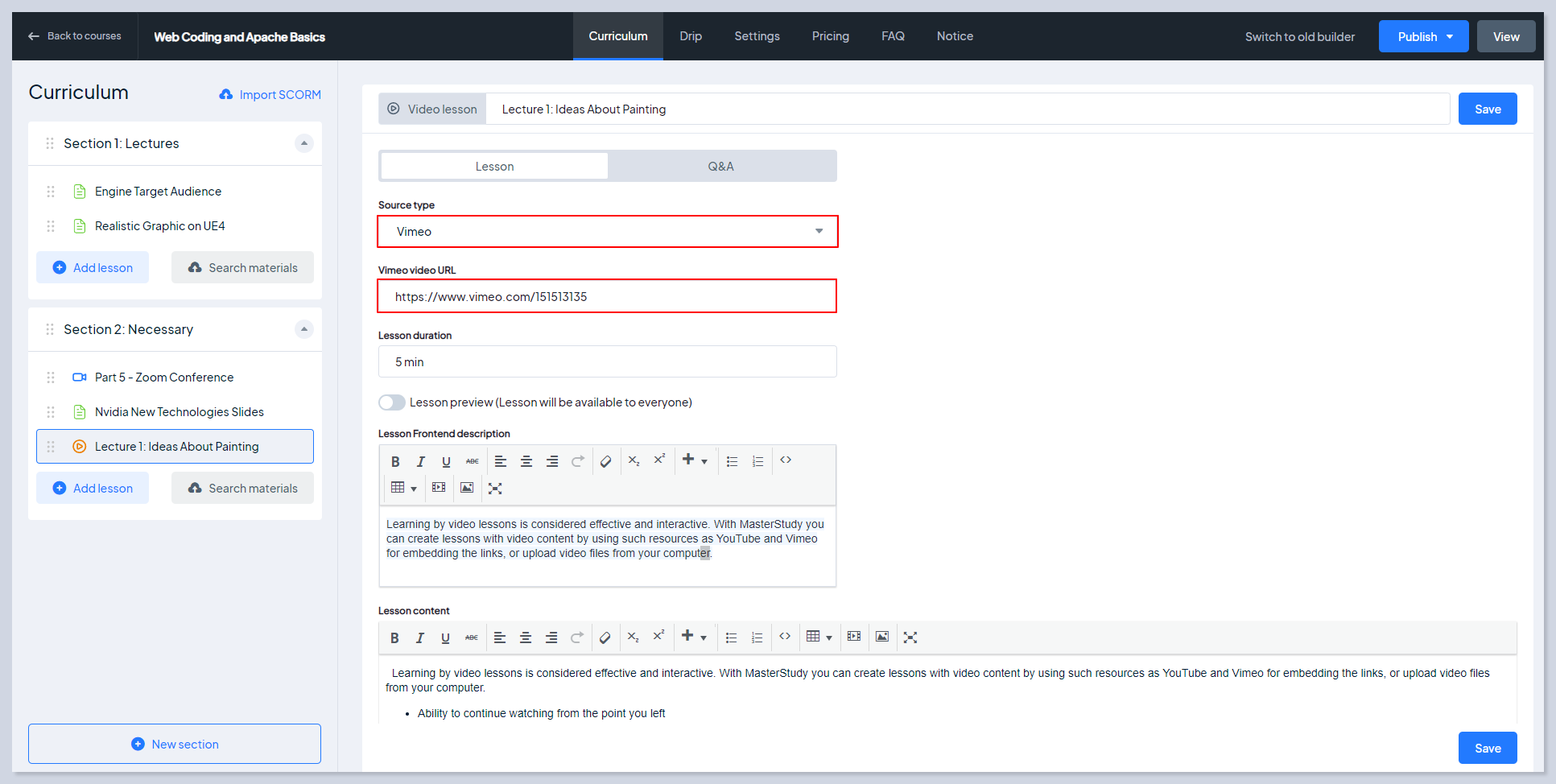Go Back to courses
The image size is (1556, 784).
tap(75, 36)
